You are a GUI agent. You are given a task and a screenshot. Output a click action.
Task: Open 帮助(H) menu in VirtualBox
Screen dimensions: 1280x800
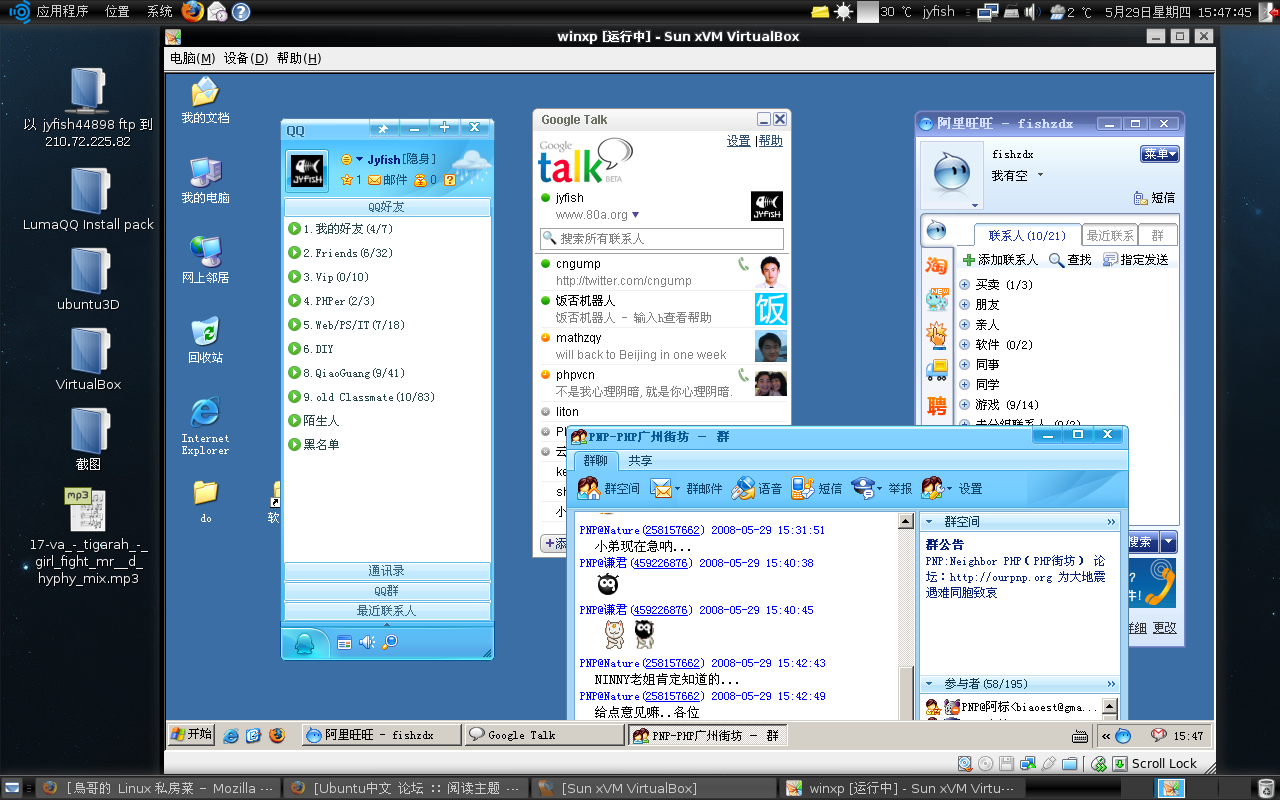coord(299,59)
